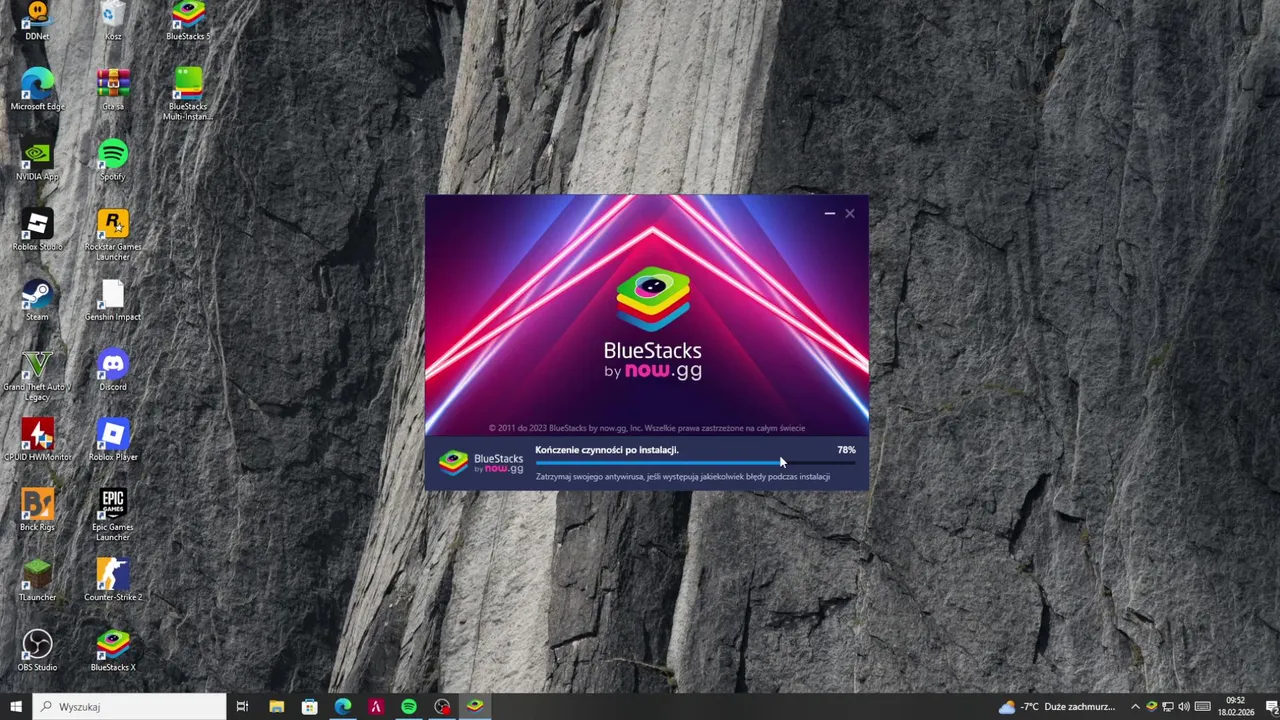
Task: Click the 78% progress percentage text
Action: (846, 450)
